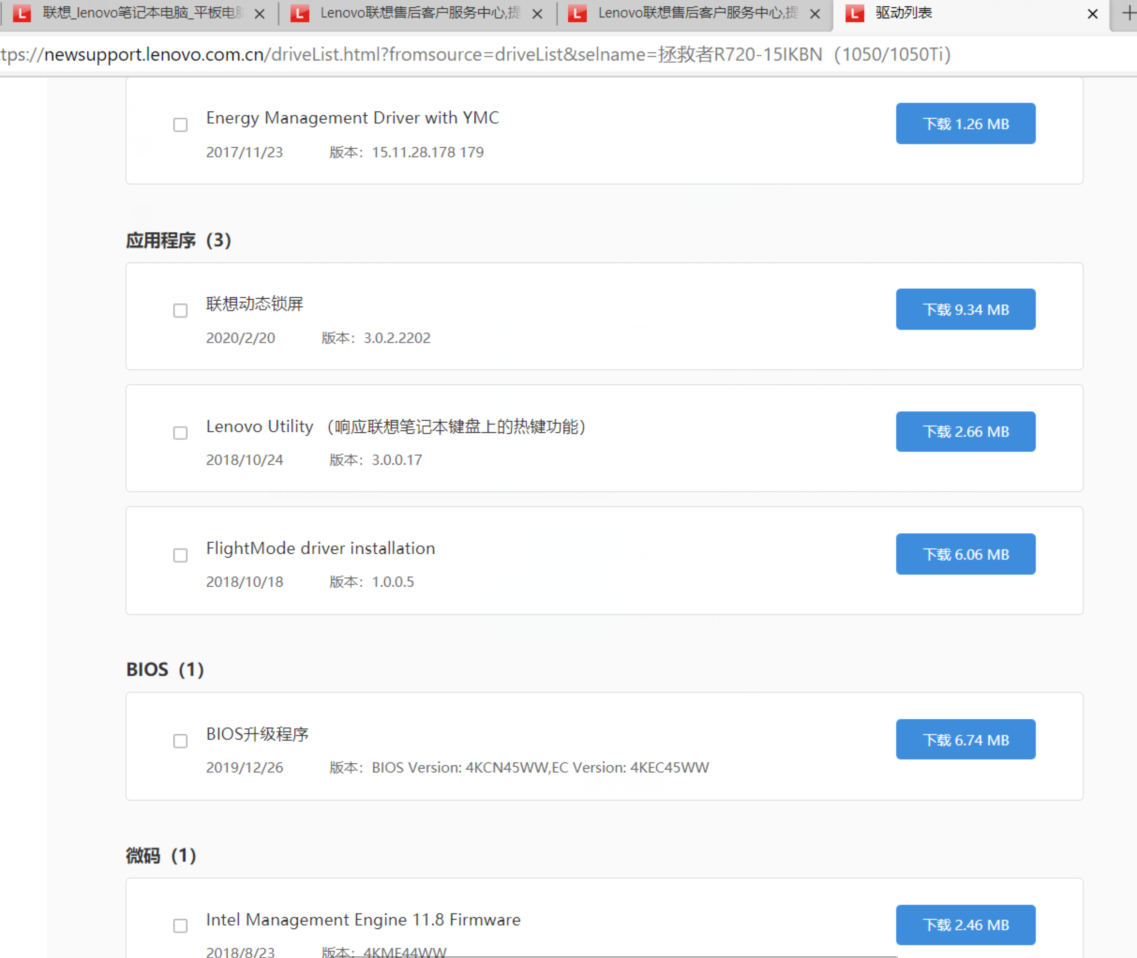Select the 驱动列表 tab

972,13
